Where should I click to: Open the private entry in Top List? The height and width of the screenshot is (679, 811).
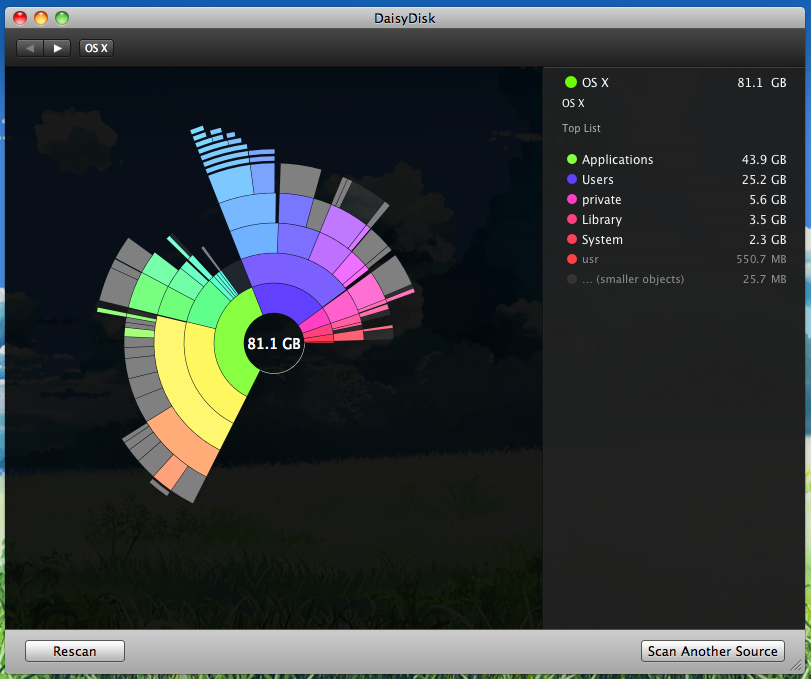pyautogui.click(x=676, y=200)
